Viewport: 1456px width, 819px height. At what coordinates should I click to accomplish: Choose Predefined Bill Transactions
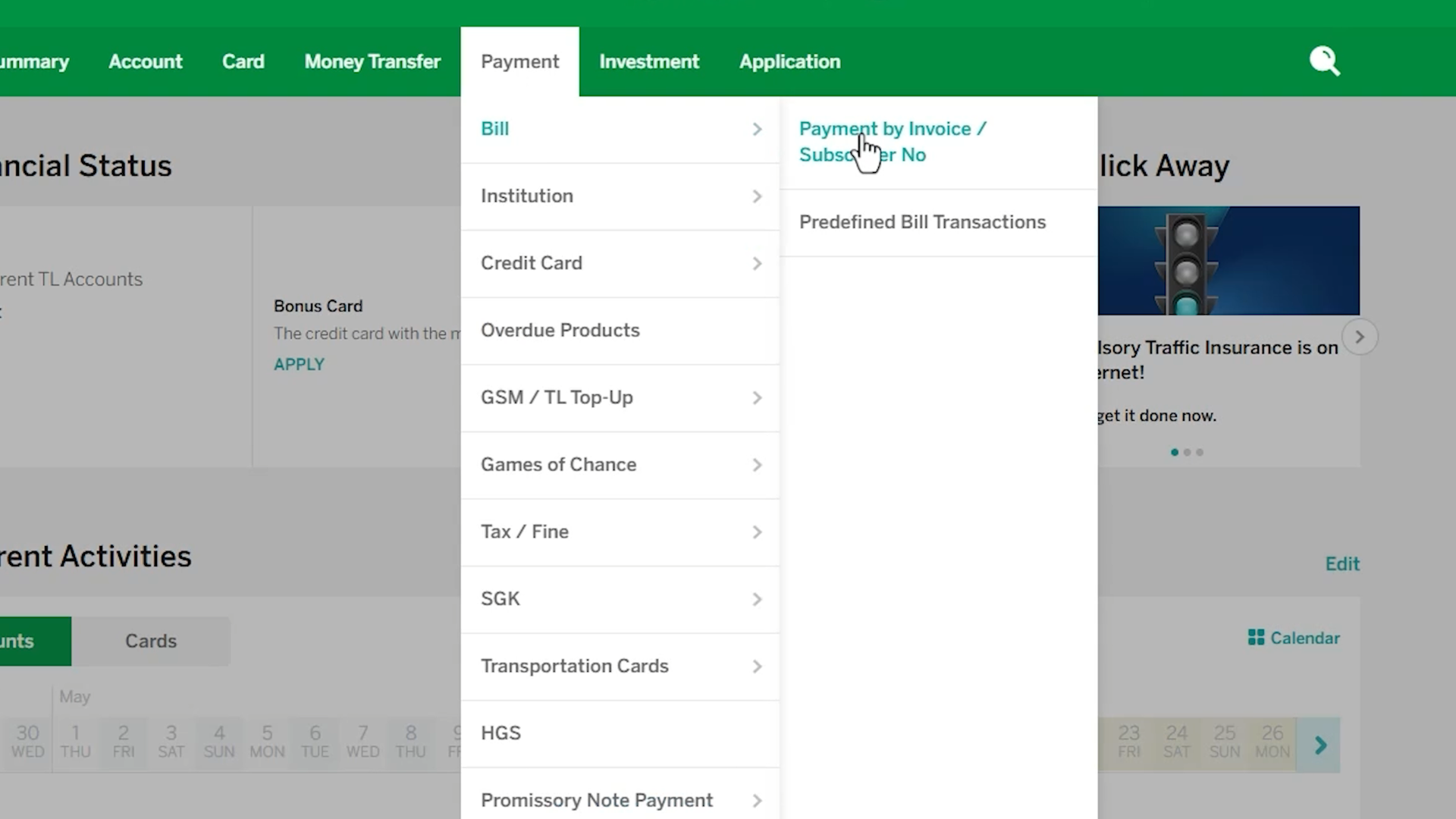pyautogui.click(x=922, y=222)
